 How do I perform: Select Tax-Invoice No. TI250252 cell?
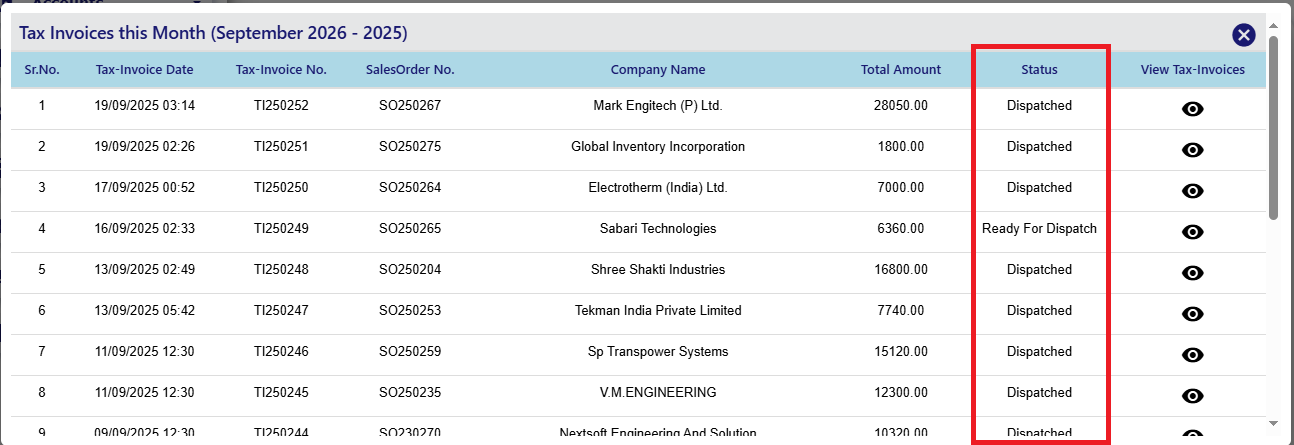(281, 106)
